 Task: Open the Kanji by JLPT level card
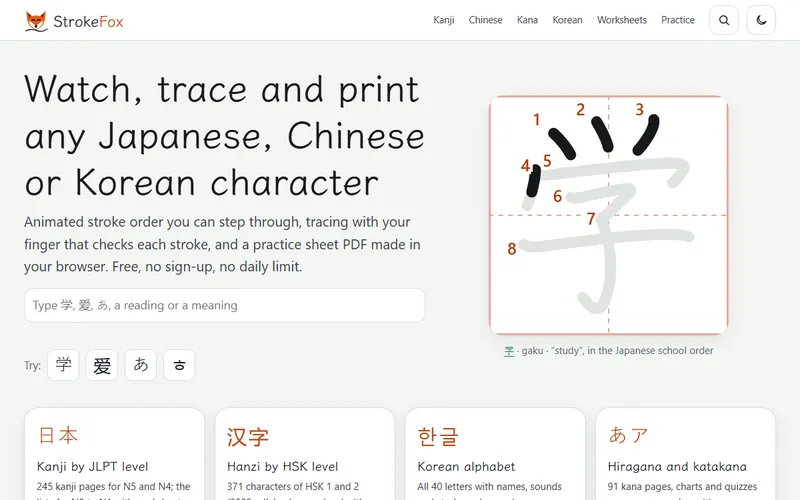(x=114, y=454)
